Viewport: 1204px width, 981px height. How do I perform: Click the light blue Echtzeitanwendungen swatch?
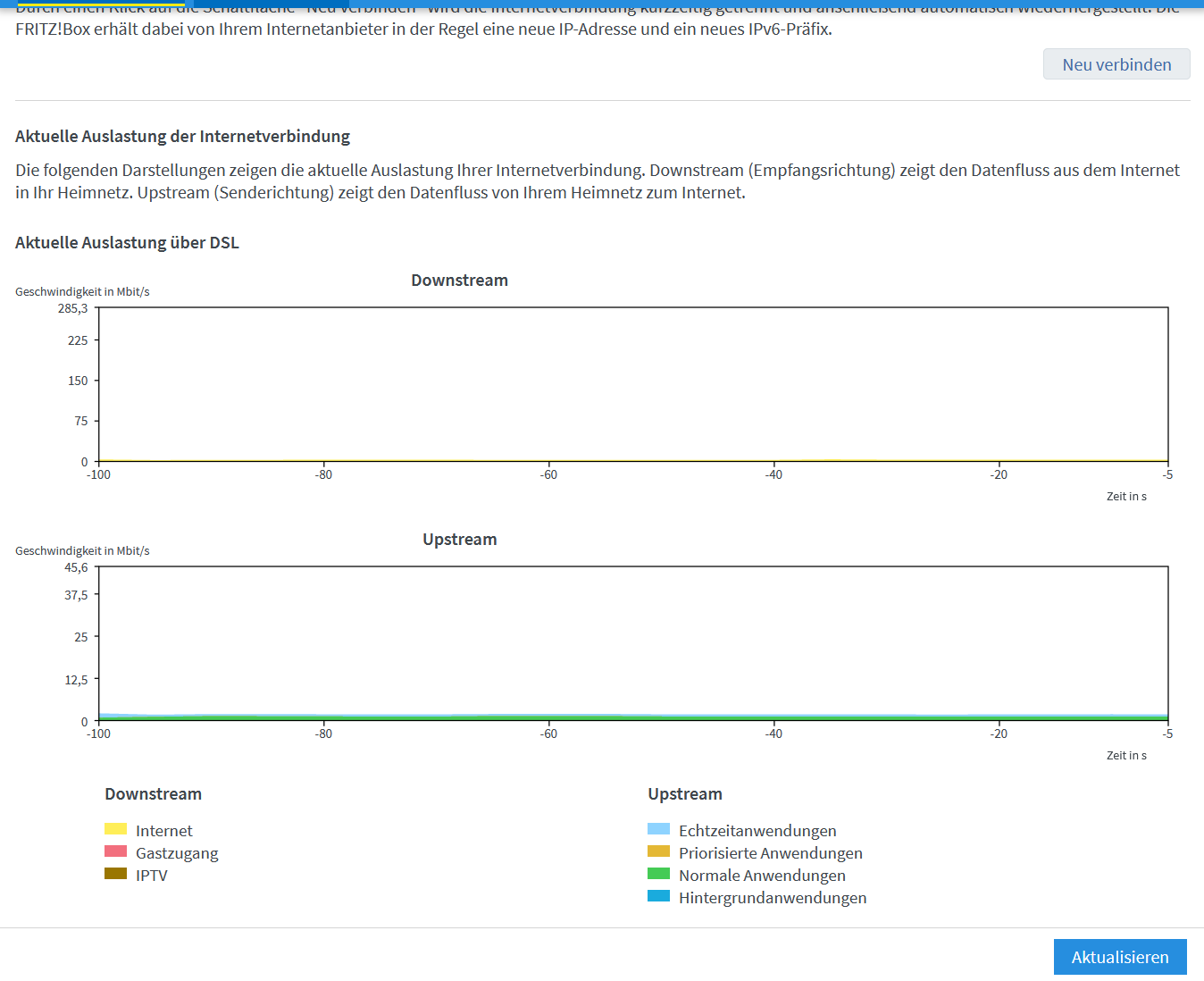[658, 829]
